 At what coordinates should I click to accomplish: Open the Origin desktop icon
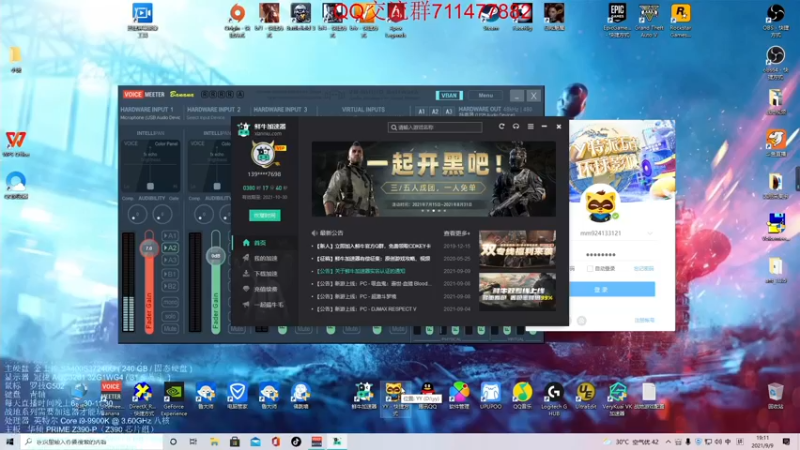[237, 19]
